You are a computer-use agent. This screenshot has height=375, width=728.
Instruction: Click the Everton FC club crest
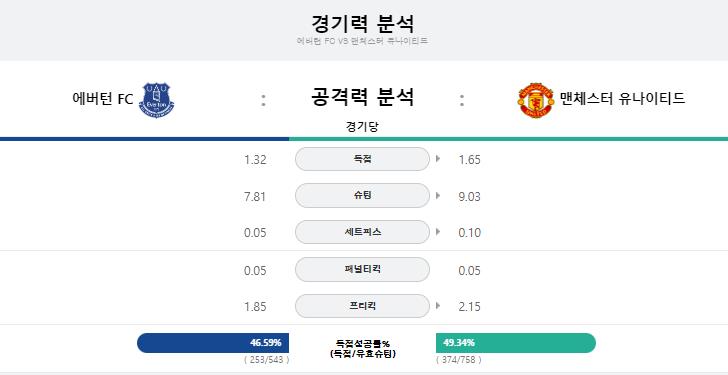point(156,100)
